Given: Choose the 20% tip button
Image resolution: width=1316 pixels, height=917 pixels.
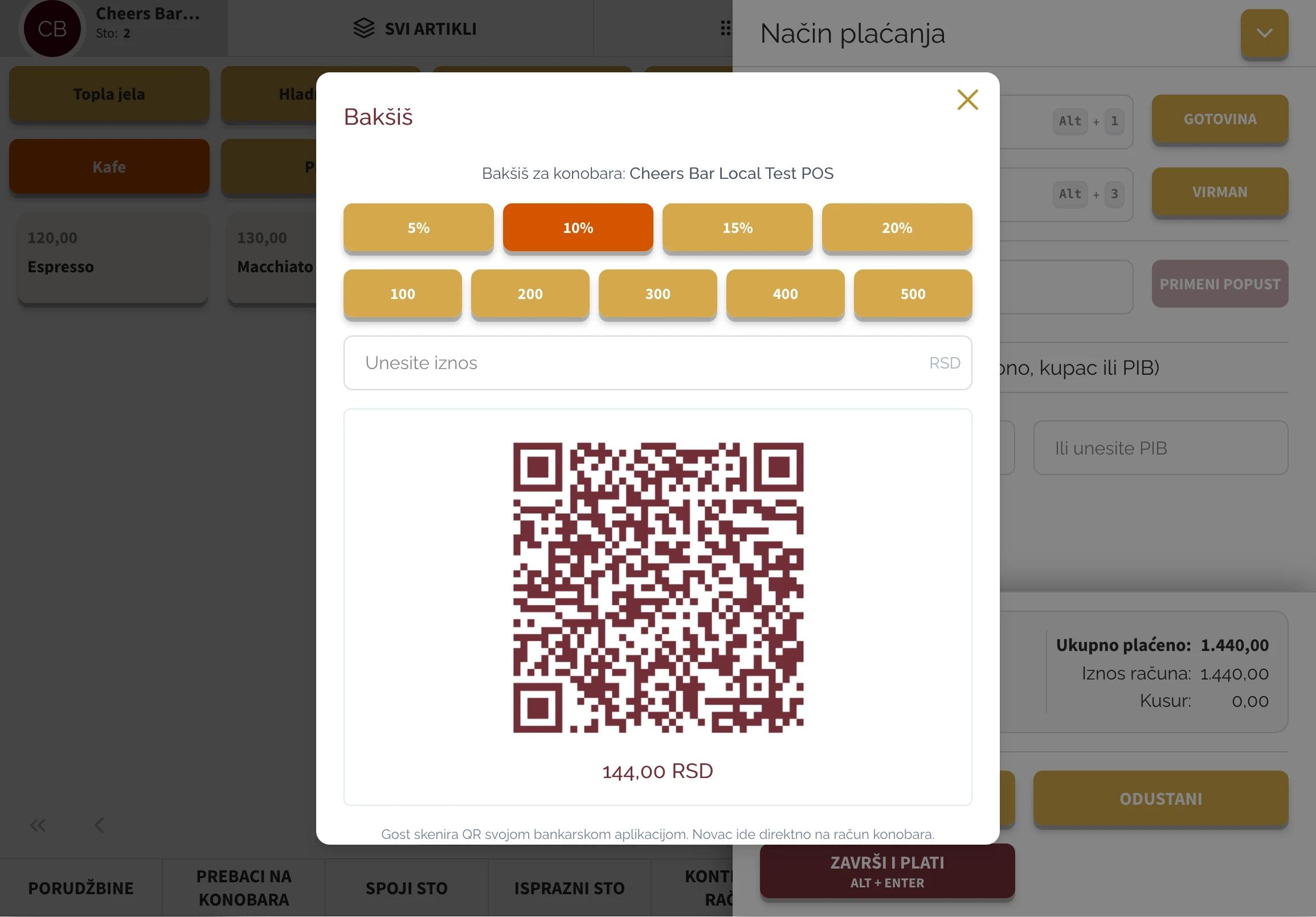Looking at the screenshot, I should [x=897, y=227].
